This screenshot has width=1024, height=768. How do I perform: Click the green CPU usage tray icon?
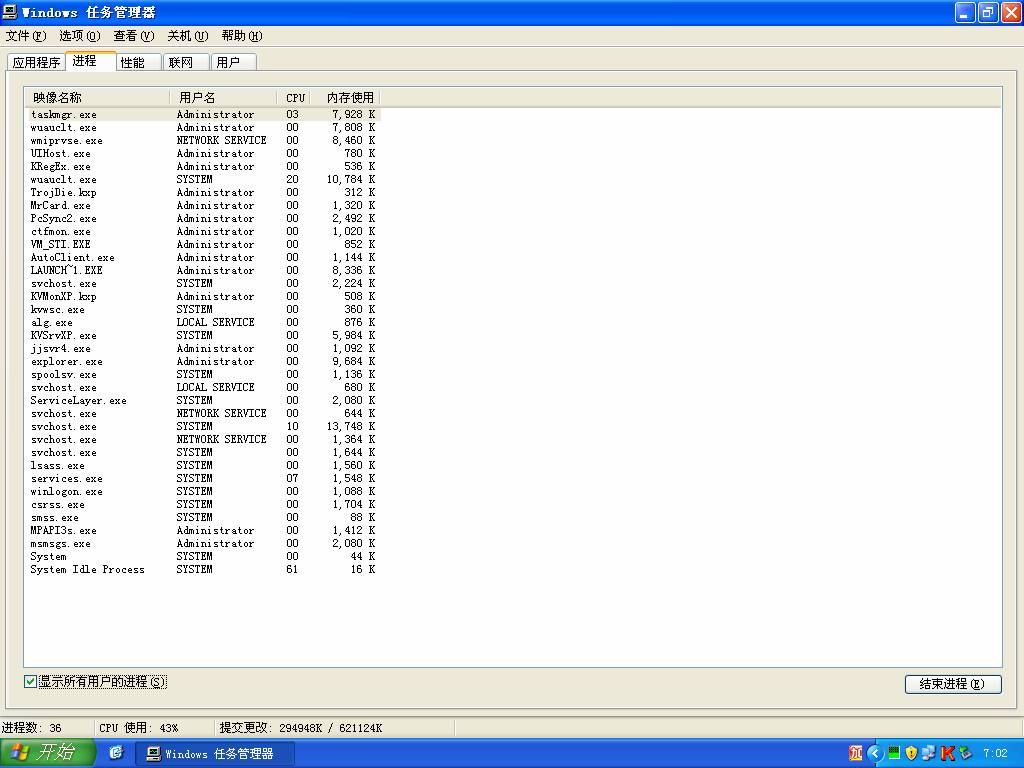[x=894, y=754]
